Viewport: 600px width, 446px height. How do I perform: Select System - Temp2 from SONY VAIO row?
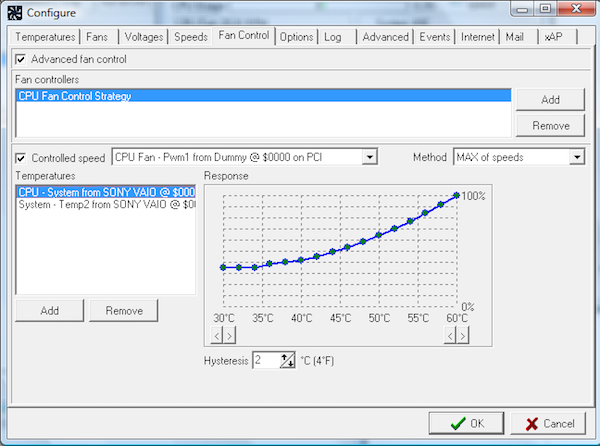pyautogui.click(x=106, y=205)
